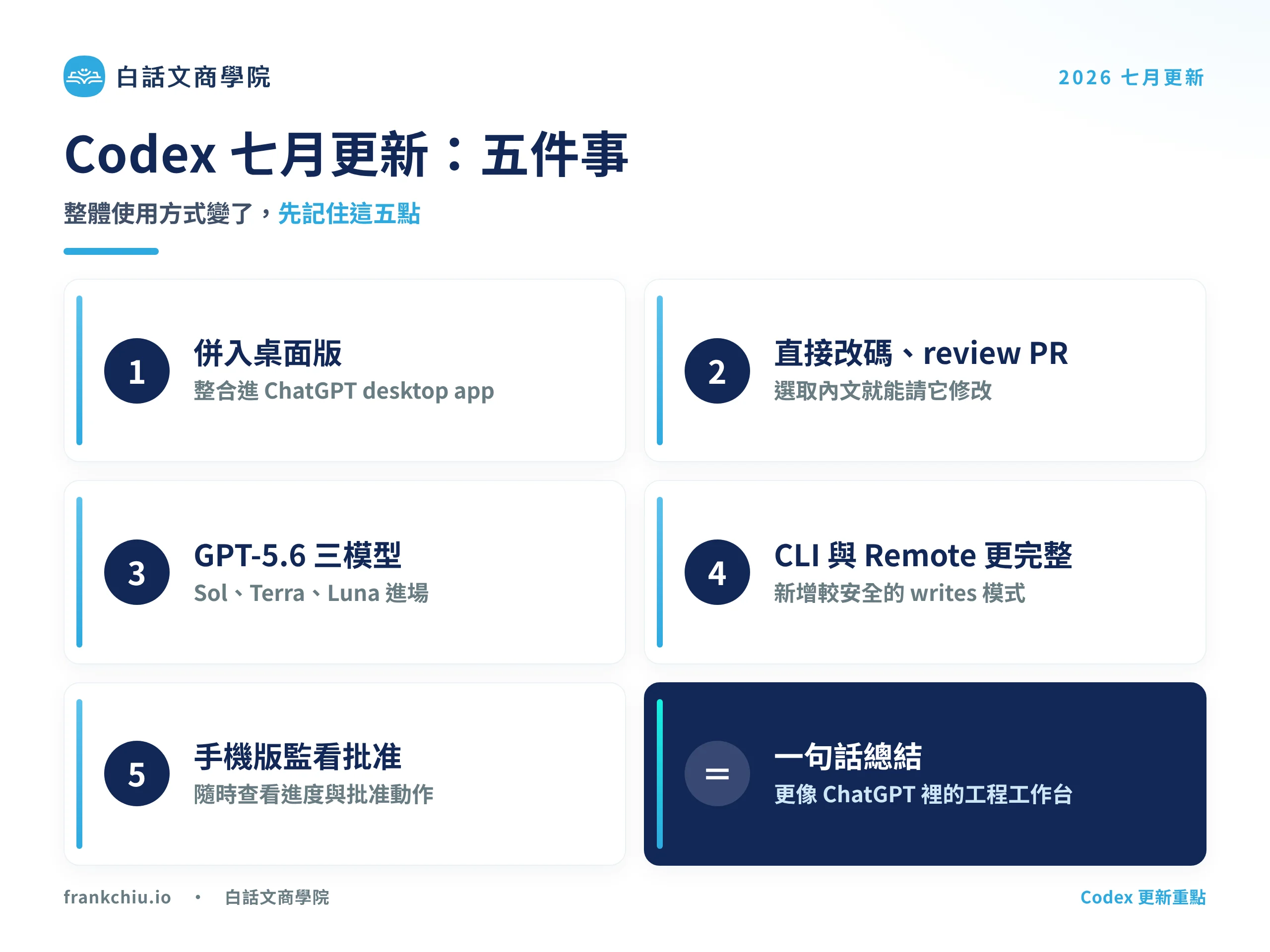The image size is (1270, 952).
Task: Click the blue book logo icon
Action: click(84, 76)
